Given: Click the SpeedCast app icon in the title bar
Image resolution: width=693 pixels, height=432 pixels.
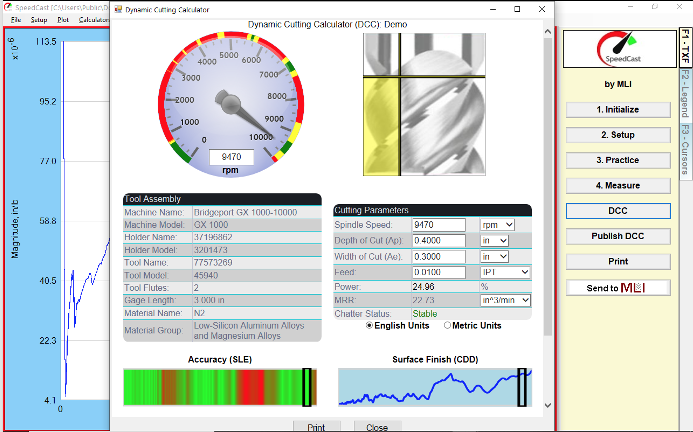Looking at the screenshot, I should [8, 8].
